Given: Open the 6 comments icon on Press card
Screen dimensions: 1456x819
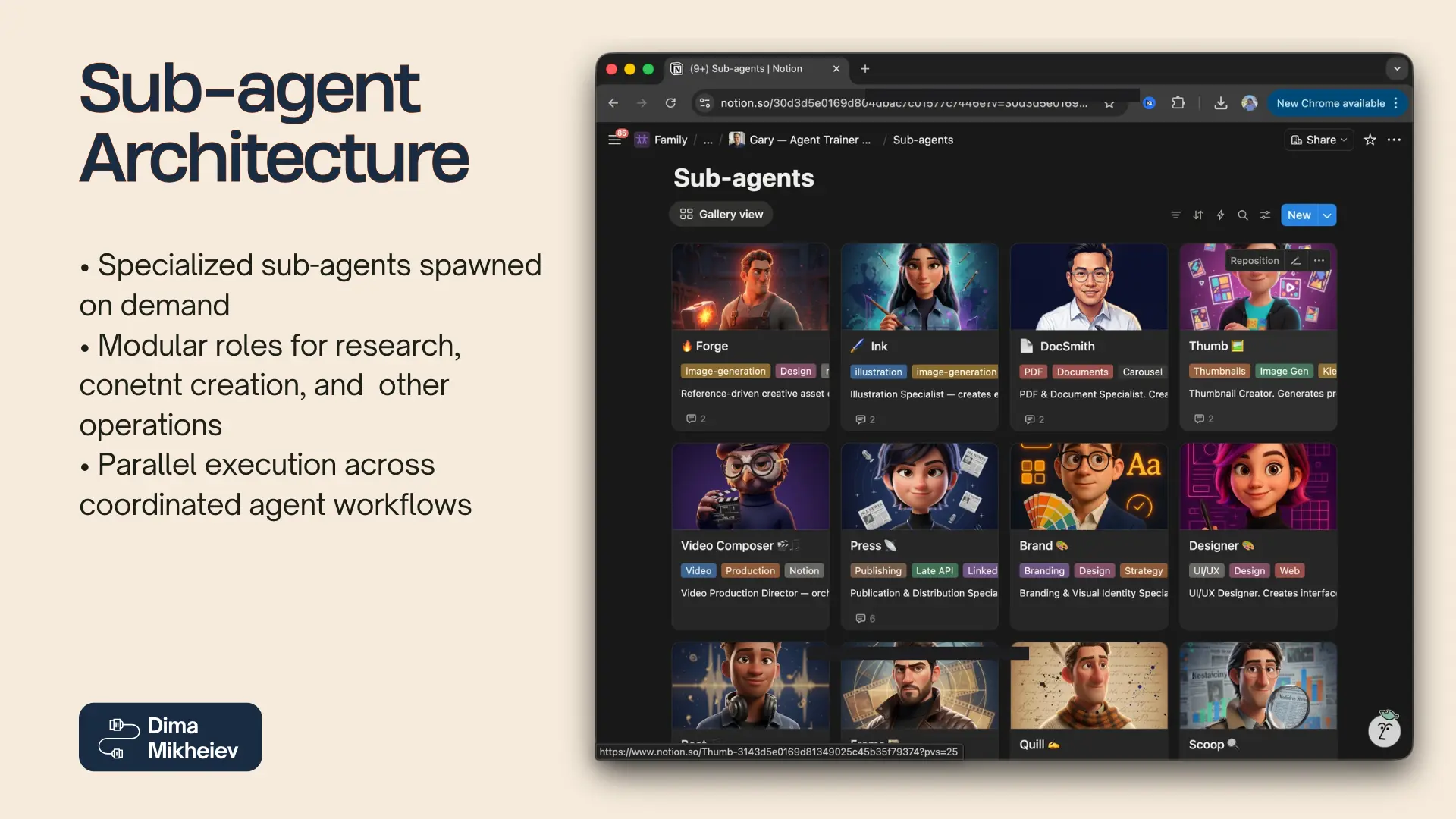Looking at the screenshot, I should pos(865,618).
